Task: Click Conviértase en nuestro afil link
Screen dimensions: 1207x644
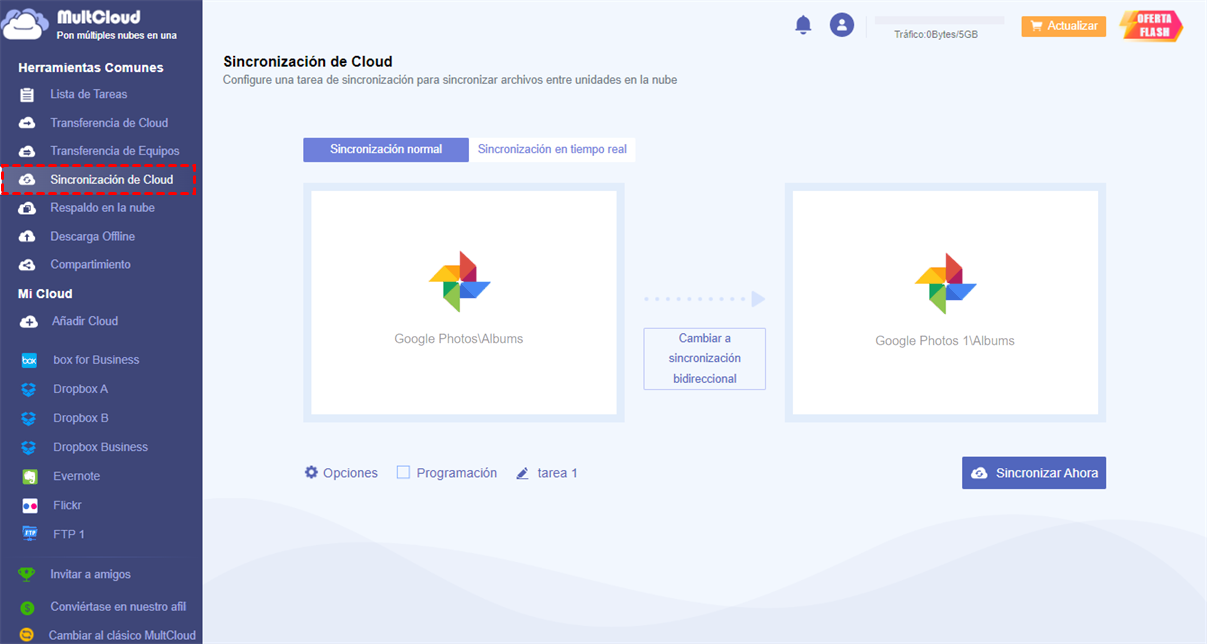Action: click(x=118, y=606)
